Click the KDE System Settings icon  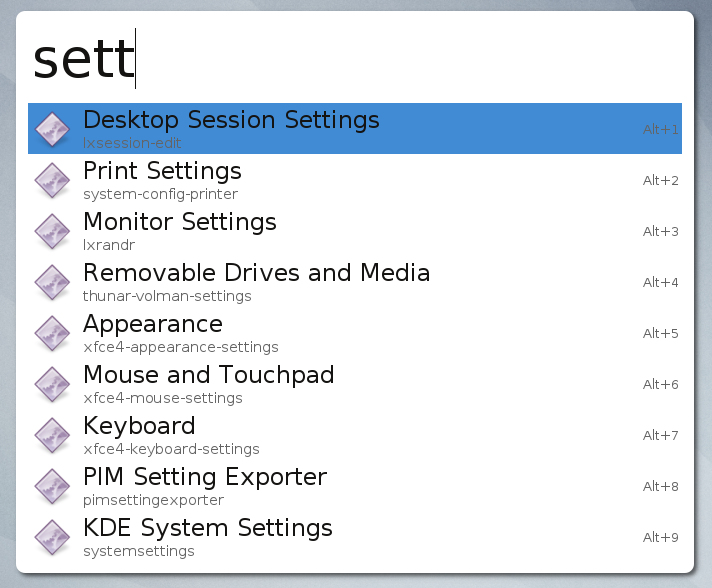click(52, 537)
